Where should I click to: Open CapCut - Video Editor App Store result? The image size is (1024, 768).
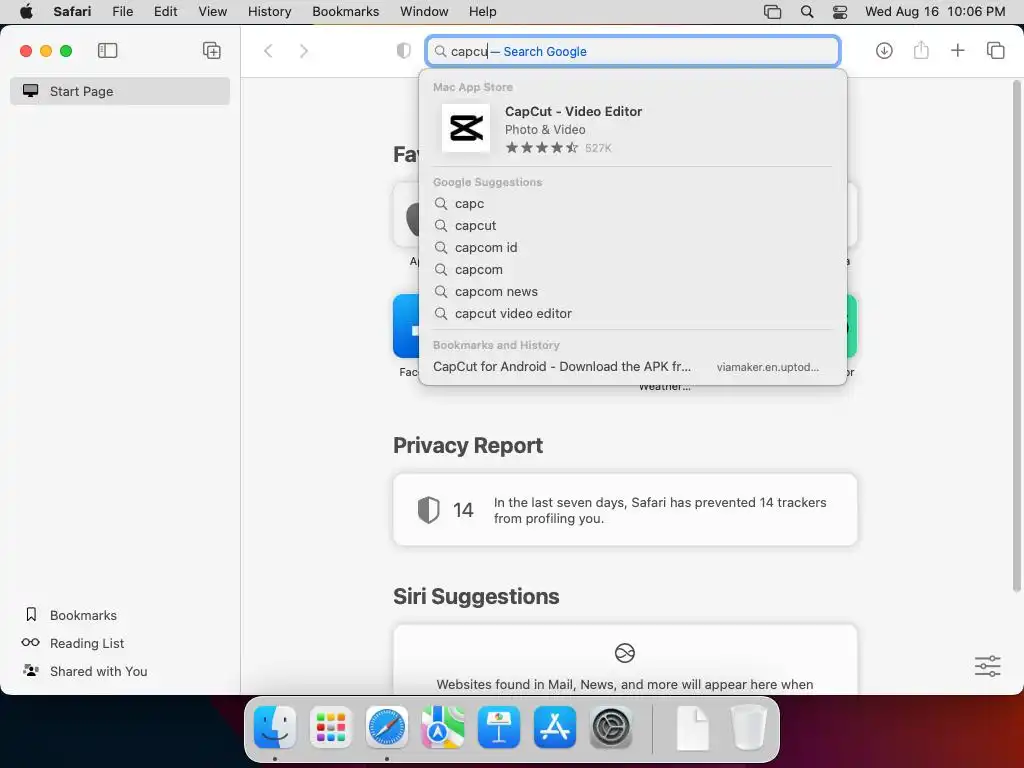coord(633,128)
